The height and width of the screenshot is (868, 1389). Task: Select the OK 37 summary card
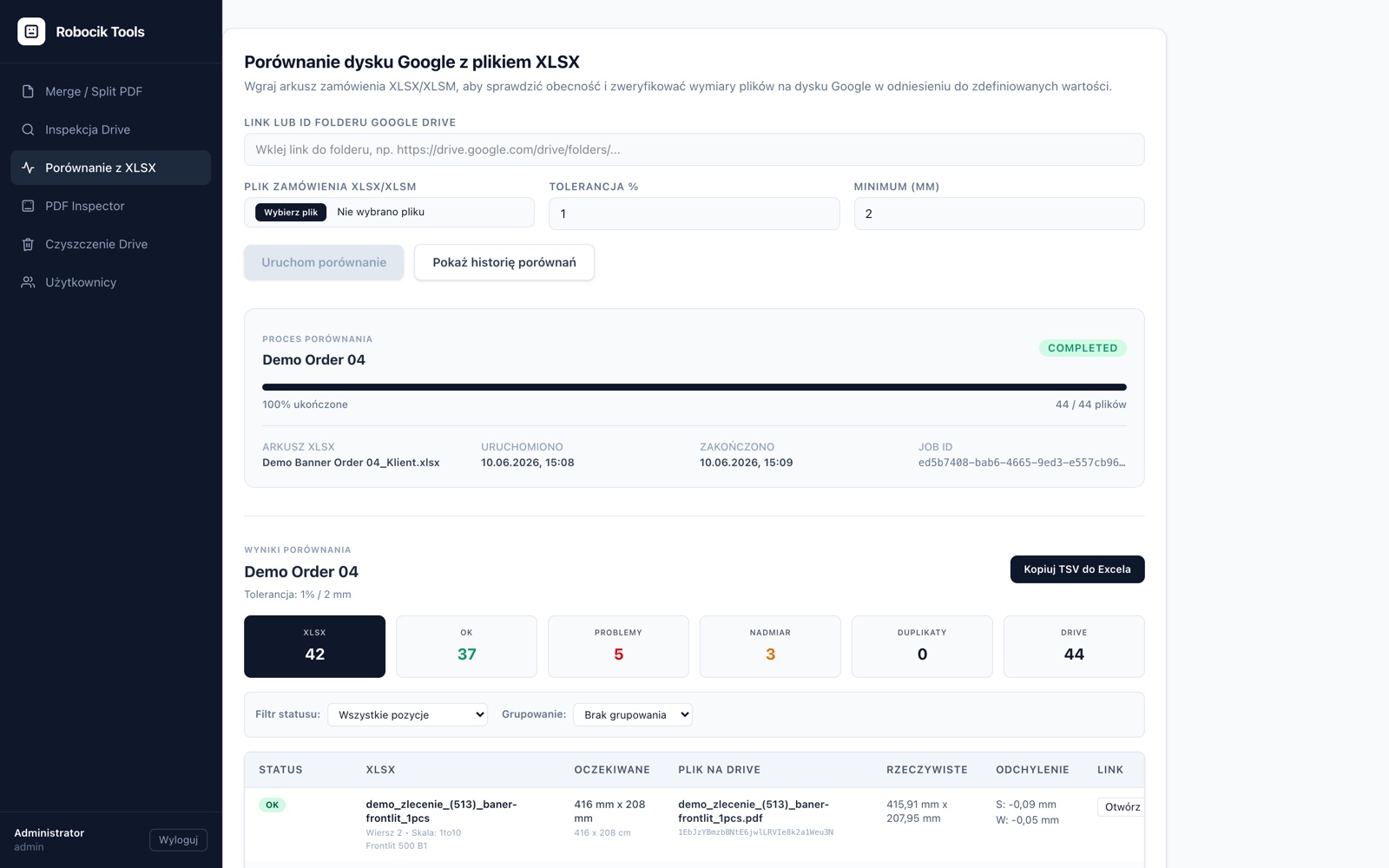point(466,647)
